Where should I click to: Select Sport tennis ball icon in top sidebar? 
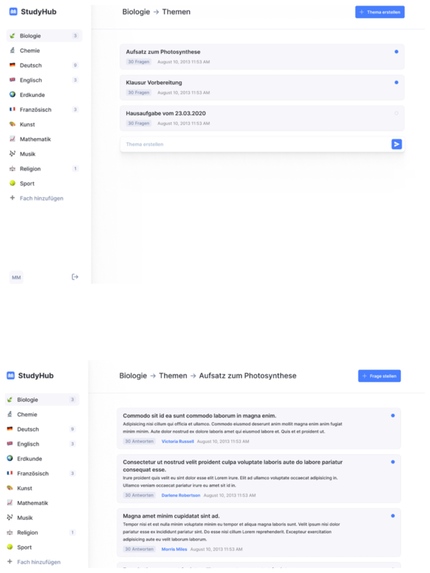[x=12, y=183]
